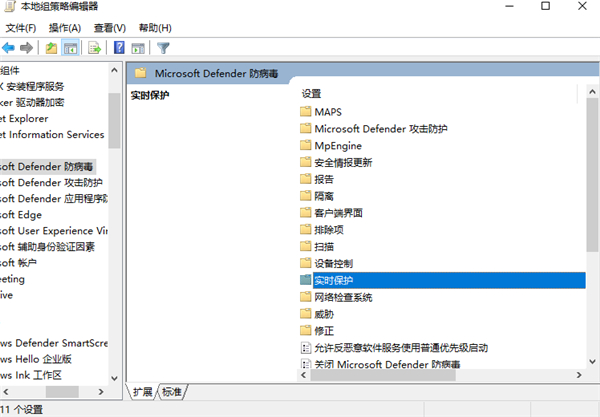The height and width of the screenshot is (417, 600).
Task: Click the back arrow toolbar icon
Action: click(9, 47)
